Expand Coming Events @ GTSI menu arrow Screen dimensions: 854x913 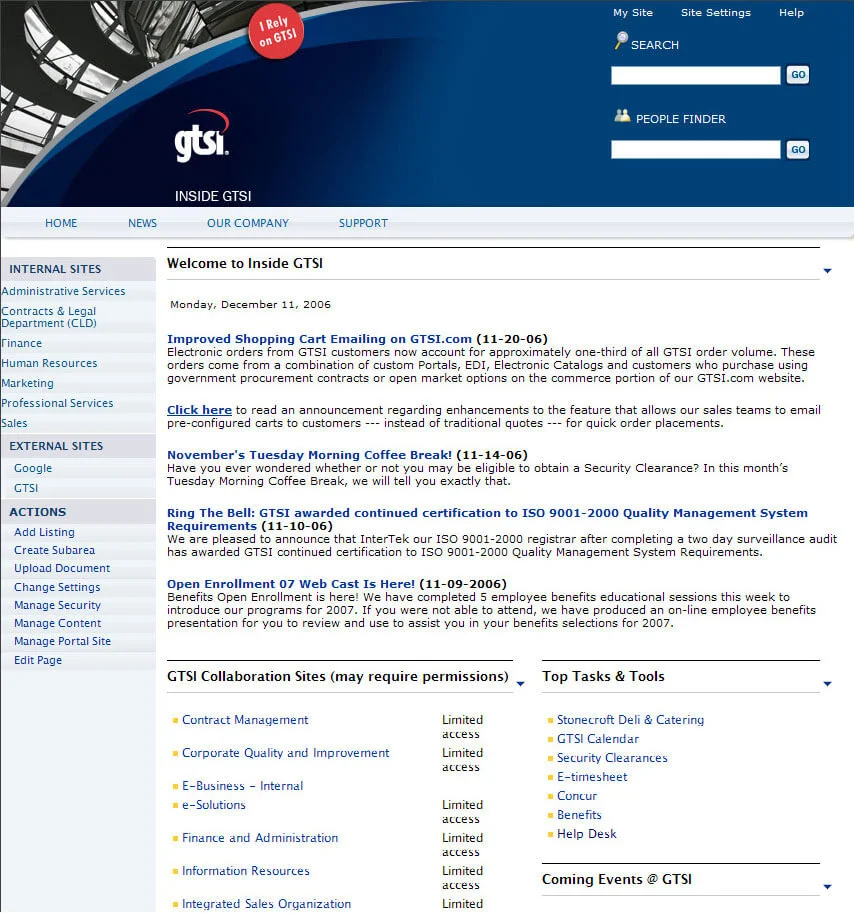827,887
